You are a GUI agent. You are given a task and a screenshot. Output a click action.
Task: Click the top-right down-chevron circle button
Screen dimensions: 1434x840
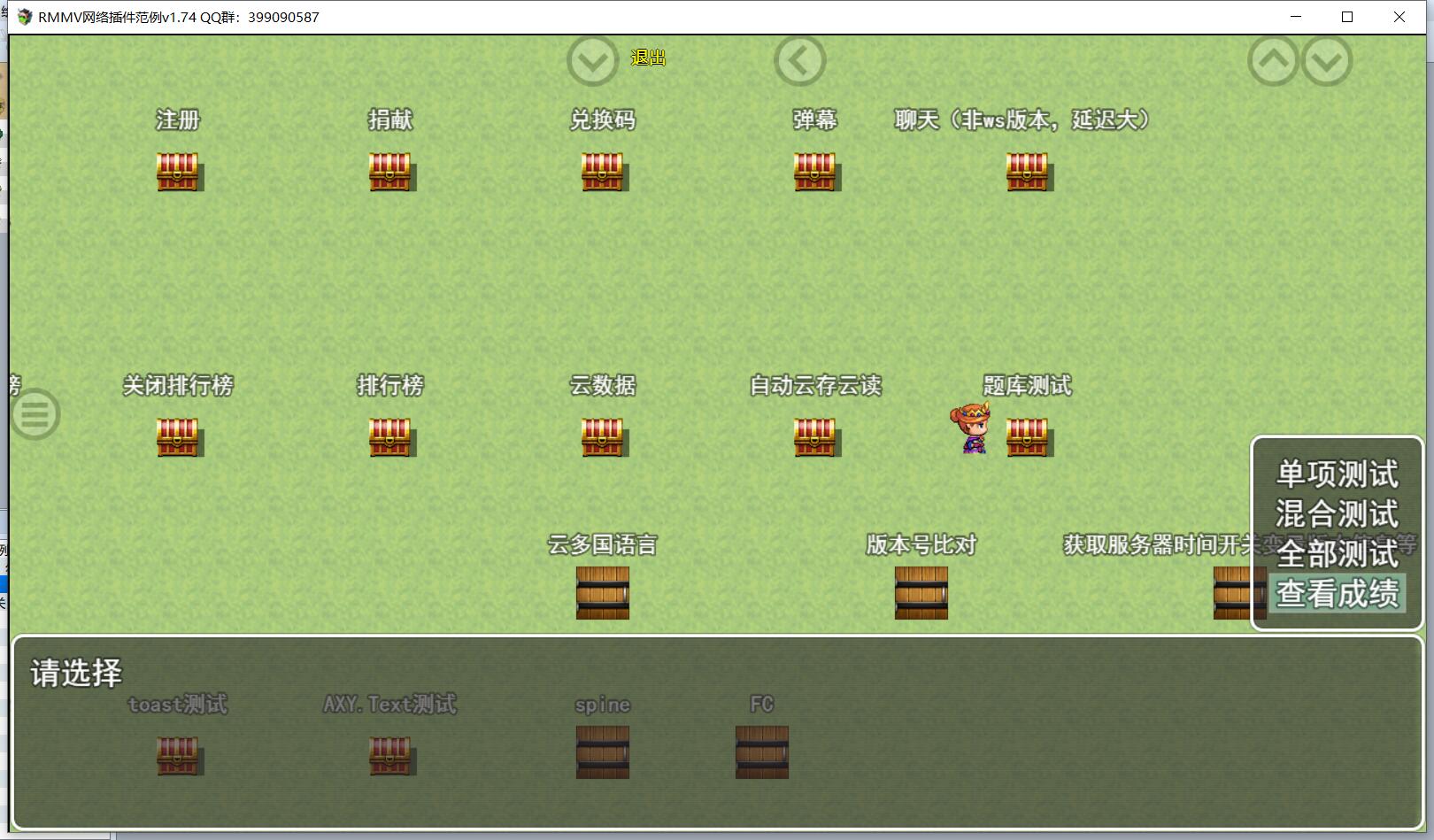coord(1327,61)
